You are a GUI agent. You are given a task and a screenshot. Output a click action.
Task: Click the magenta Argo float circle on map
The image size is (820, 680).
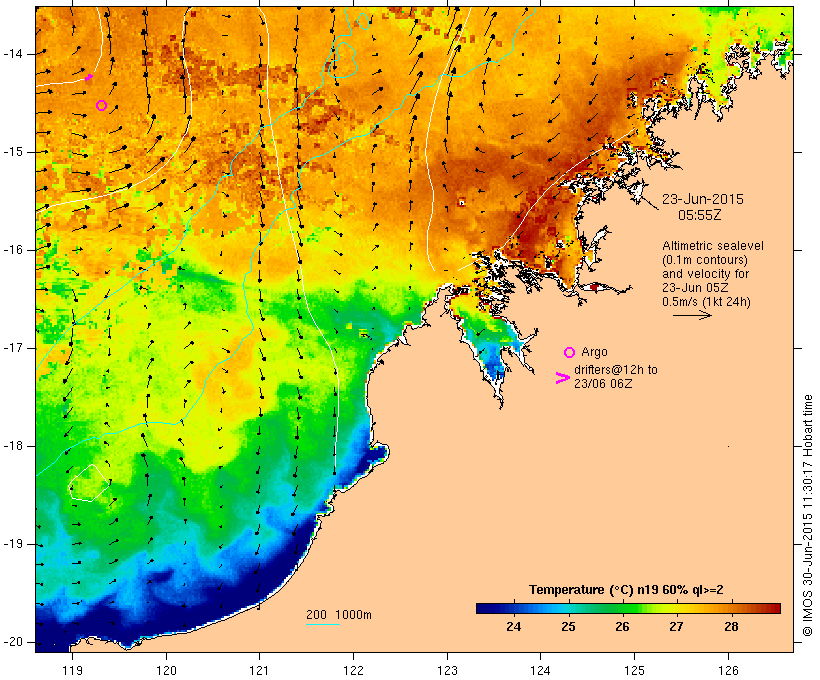tap(101, 106)
